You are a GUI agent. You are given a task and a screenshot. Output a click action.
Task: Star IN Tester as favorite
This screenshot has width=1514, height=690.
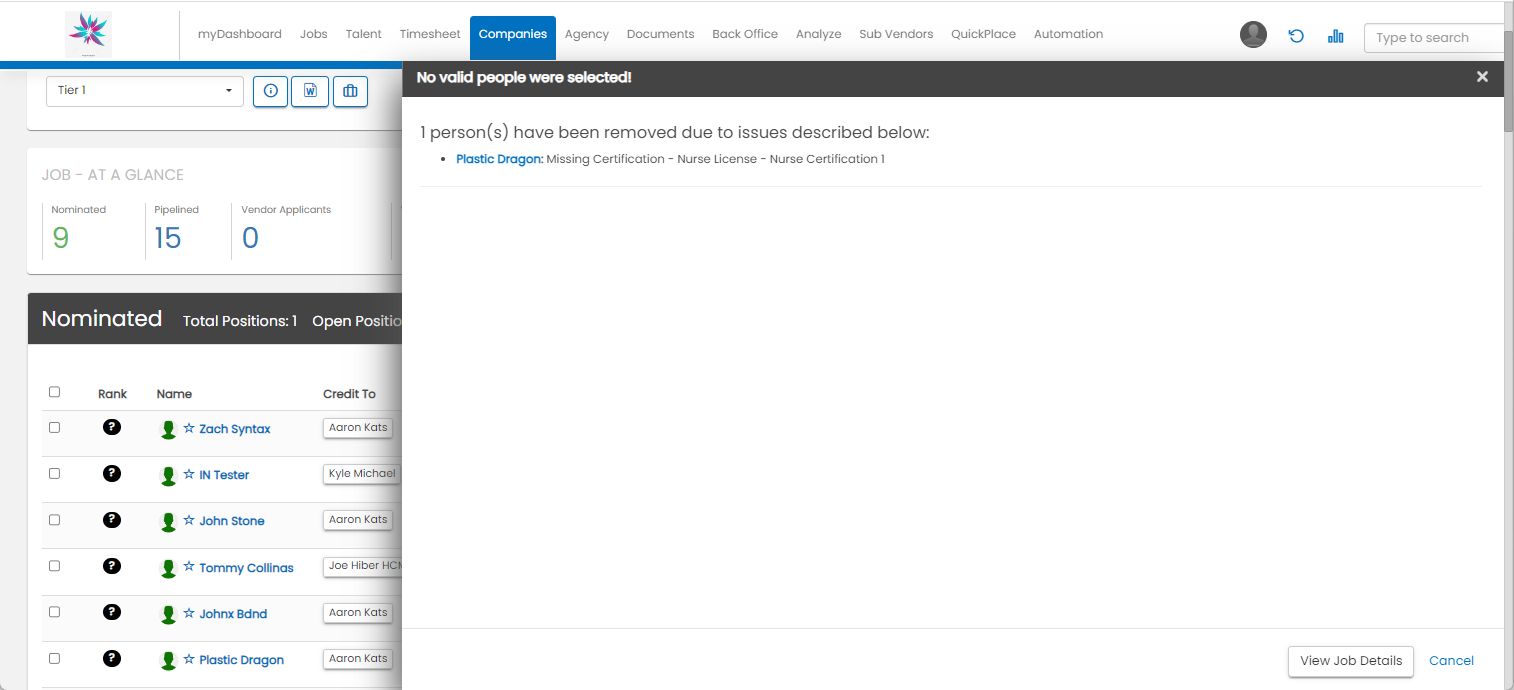point(189,474)
